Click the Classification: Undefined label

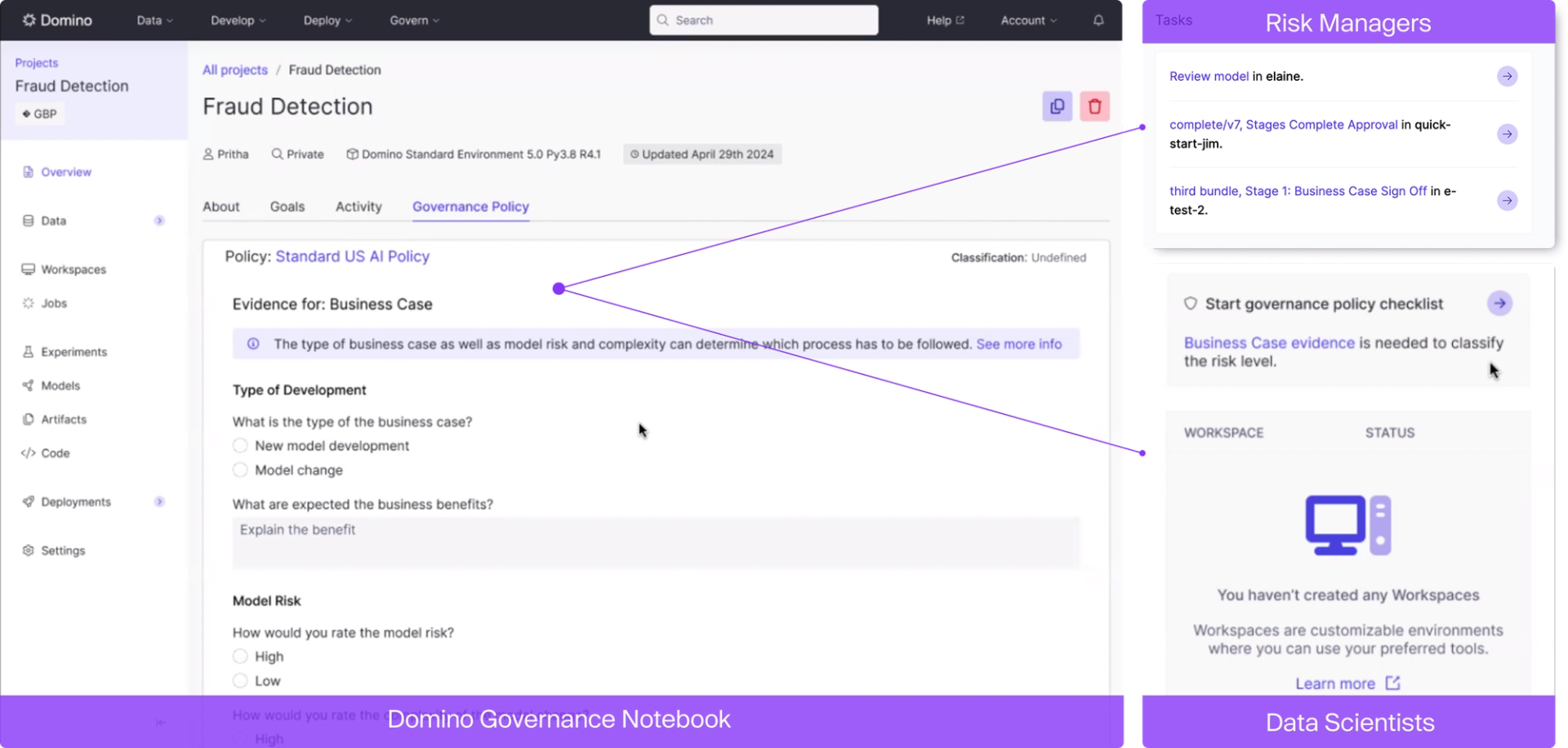click(1018, 258)
